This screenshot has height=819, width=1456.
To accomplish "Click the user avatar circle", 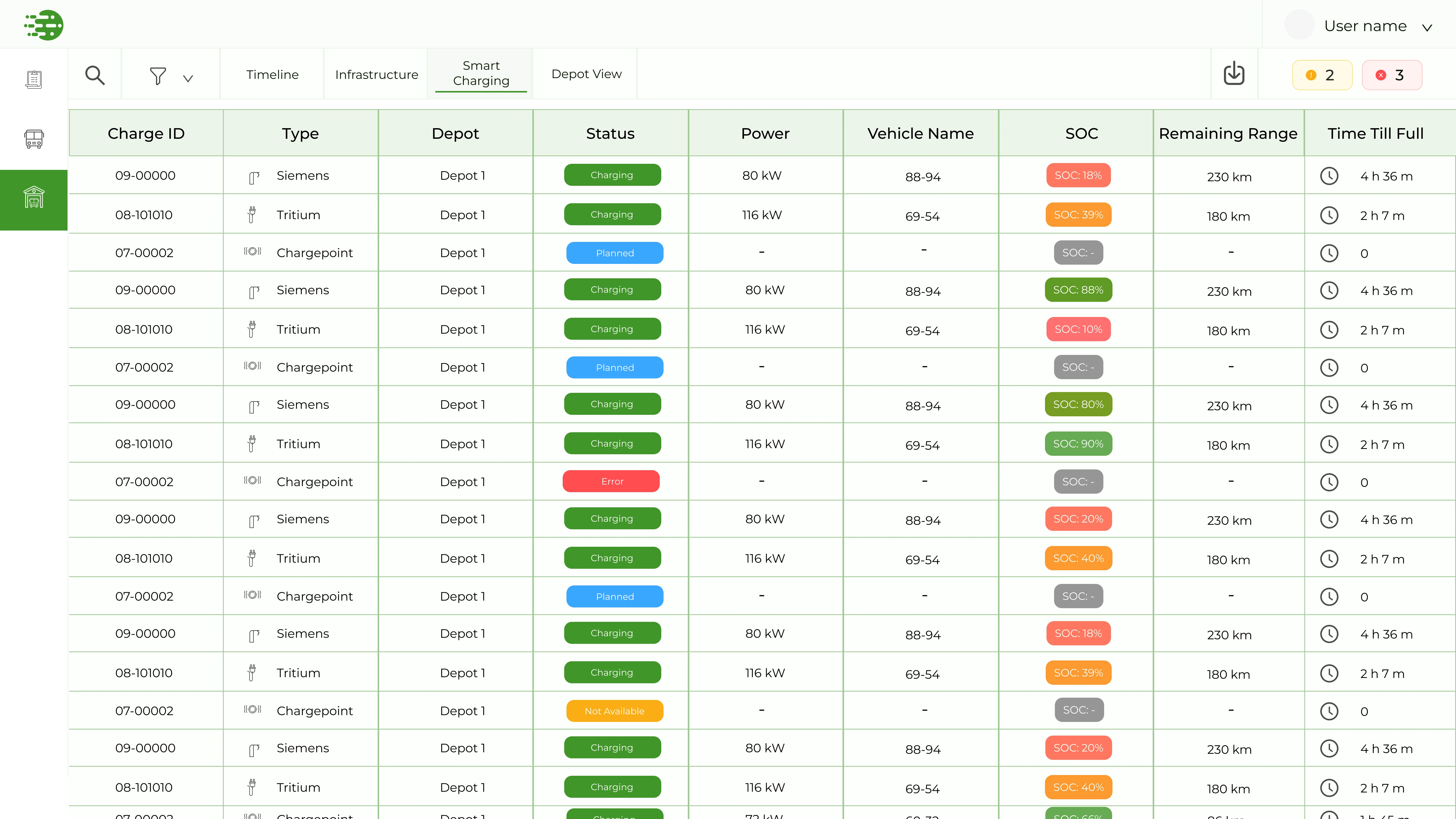I will coord(1300,25).
